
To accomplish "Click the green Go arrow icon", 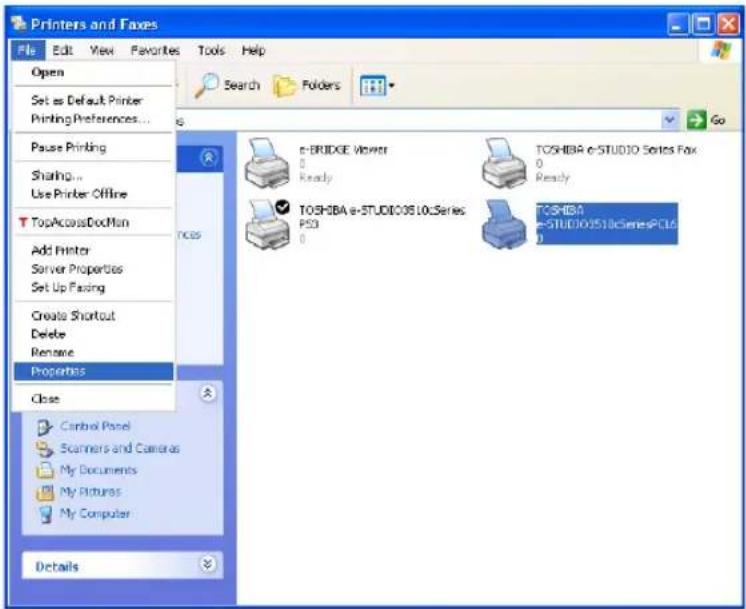I will (696, 119).
